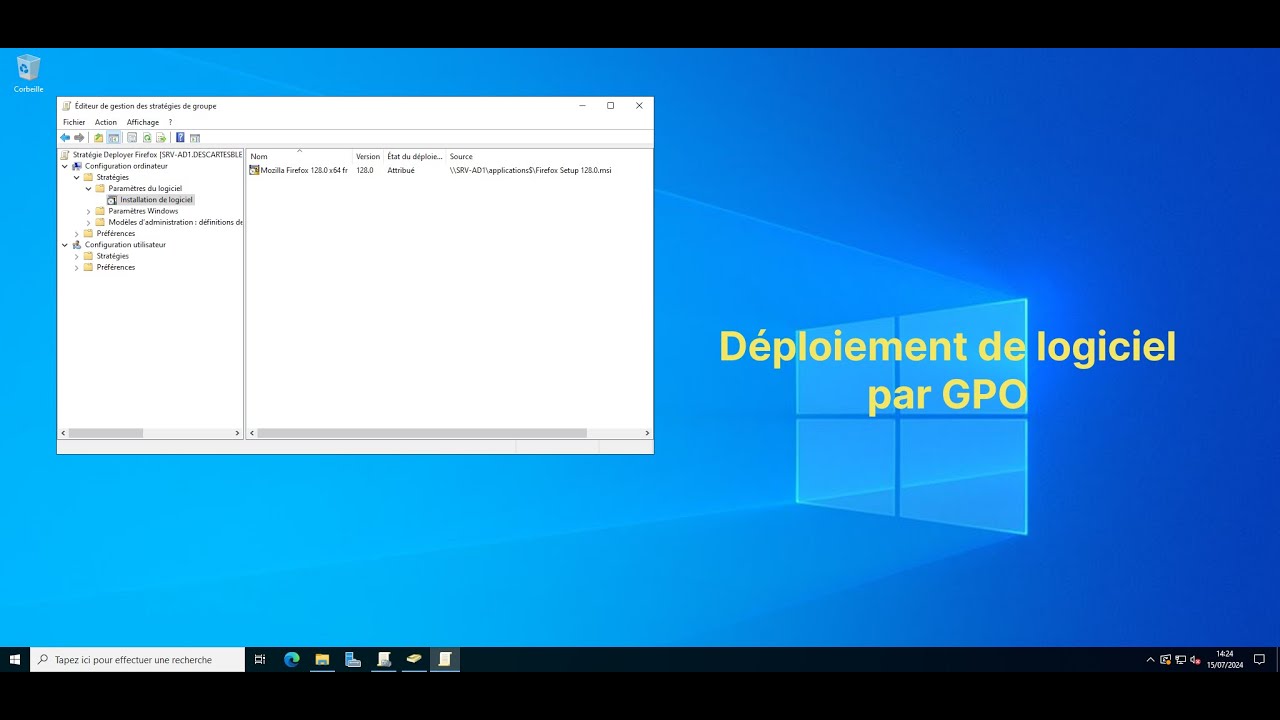Toggle the action pane icon in toolbar
The width and height of the screenshot is (1280, 720).
click(195, 138)
